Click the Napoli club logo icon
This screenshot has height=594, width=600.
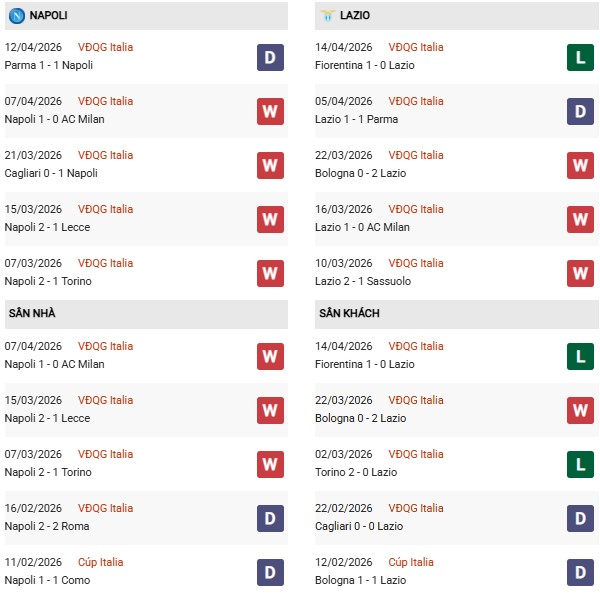pyautogui.click(x=15, y=16)
